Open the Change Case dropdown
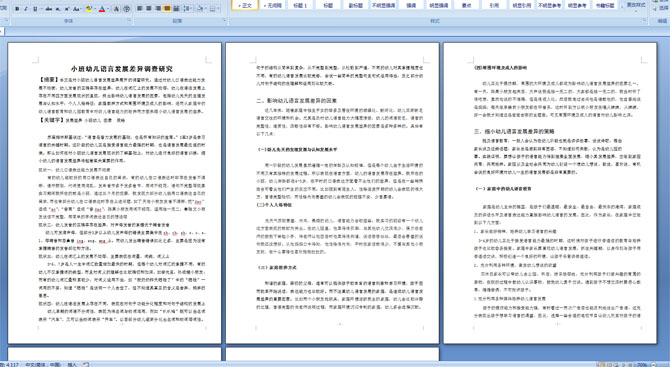 (77, 9)
